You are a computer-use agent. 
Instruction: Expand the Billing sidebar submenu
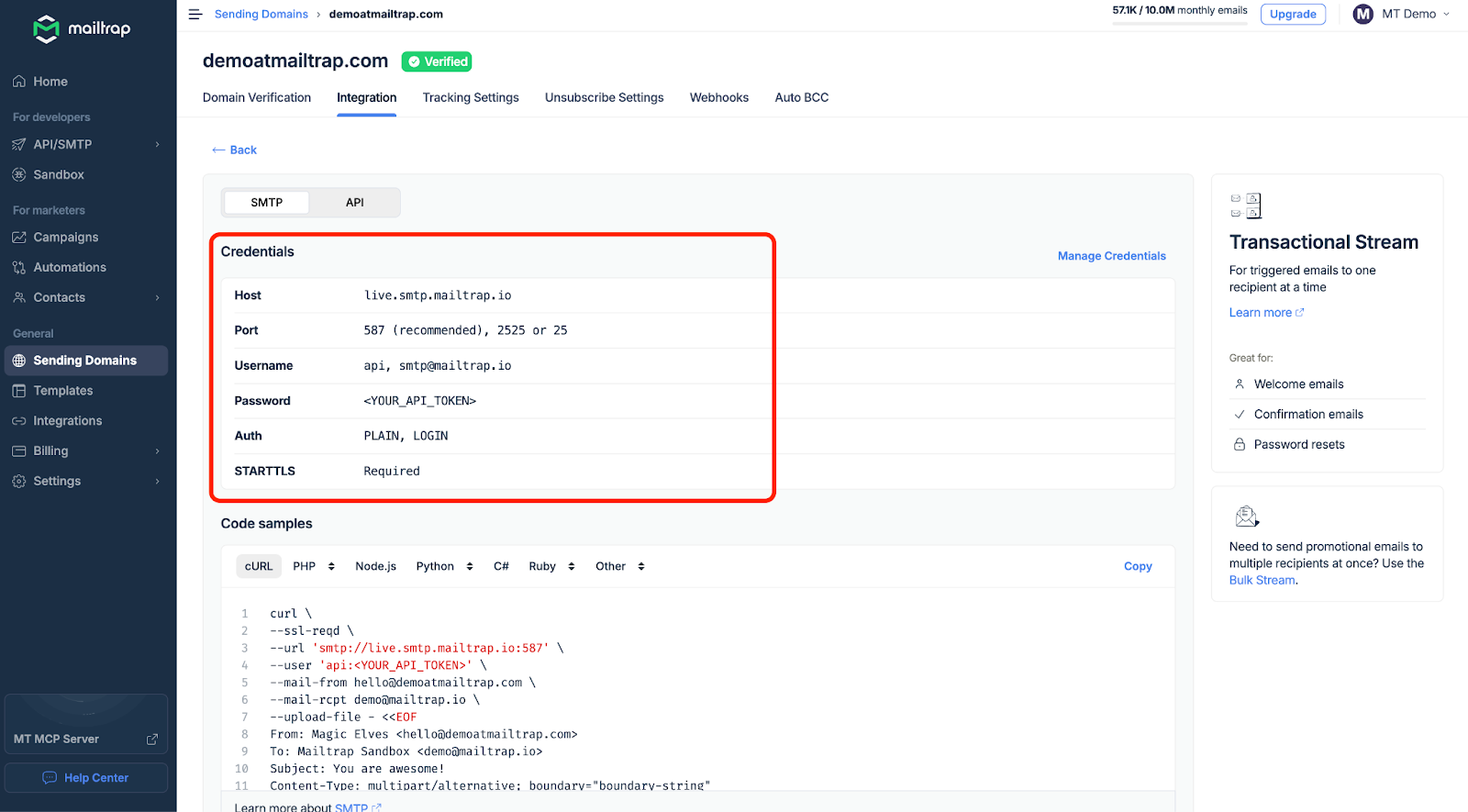158,451
